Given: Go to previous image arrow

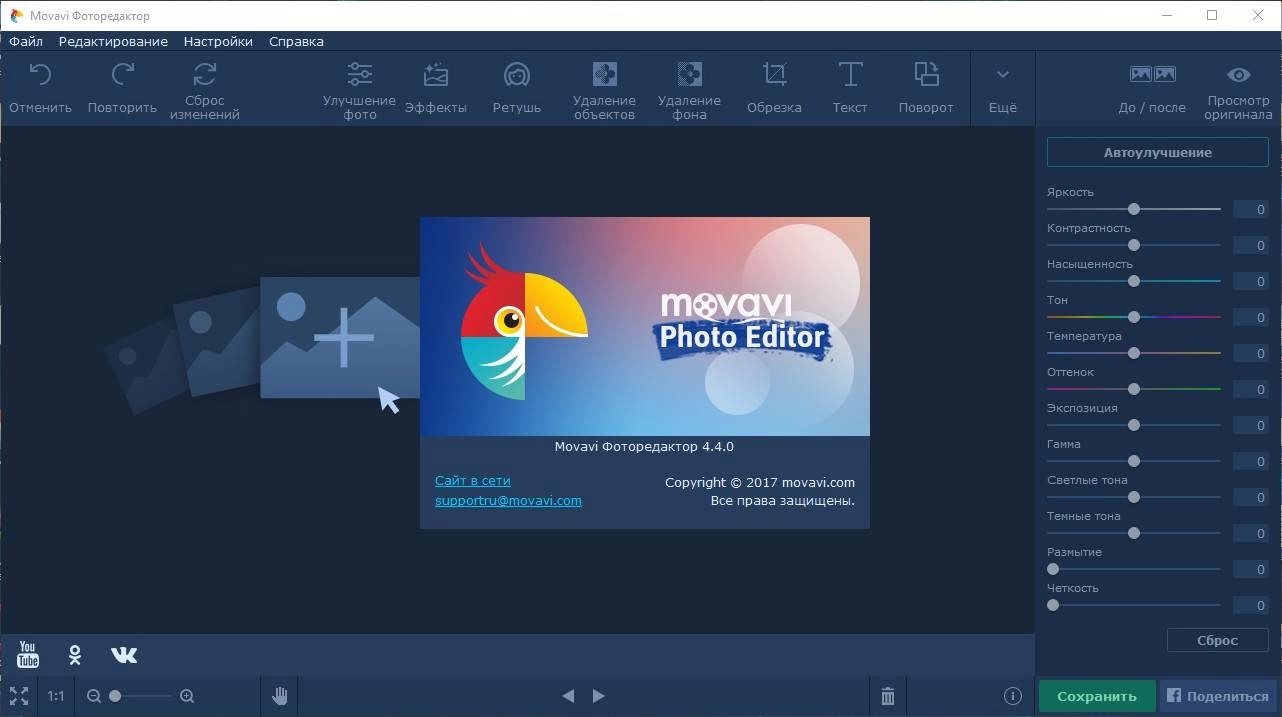Looking at the screenshot, I should [x=568, y=696].
